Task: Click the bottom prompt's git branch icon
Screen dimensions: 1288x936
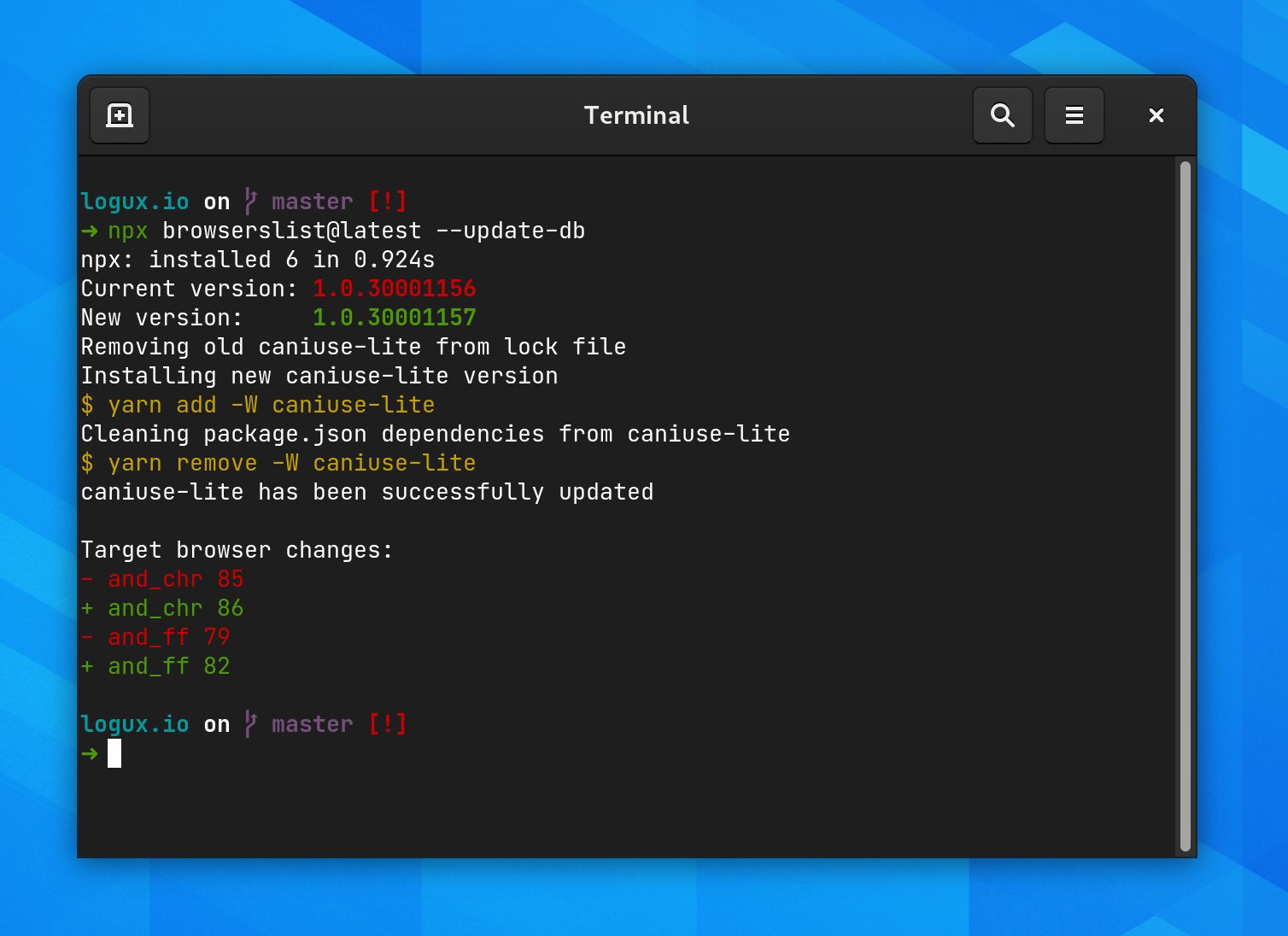Action: [250, 724]
